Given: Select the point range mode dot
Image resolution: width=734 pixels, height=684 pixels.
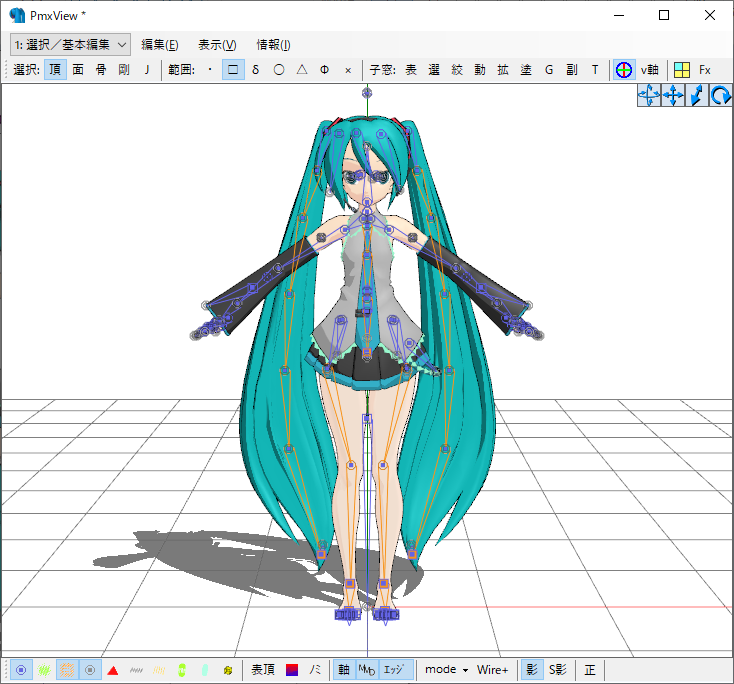Looking at the screenshot, I should pos(210,70).
